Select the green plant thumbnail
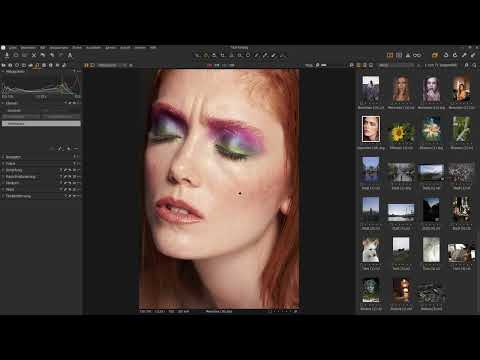Screen dimensions: 480x360 point(461,129)
